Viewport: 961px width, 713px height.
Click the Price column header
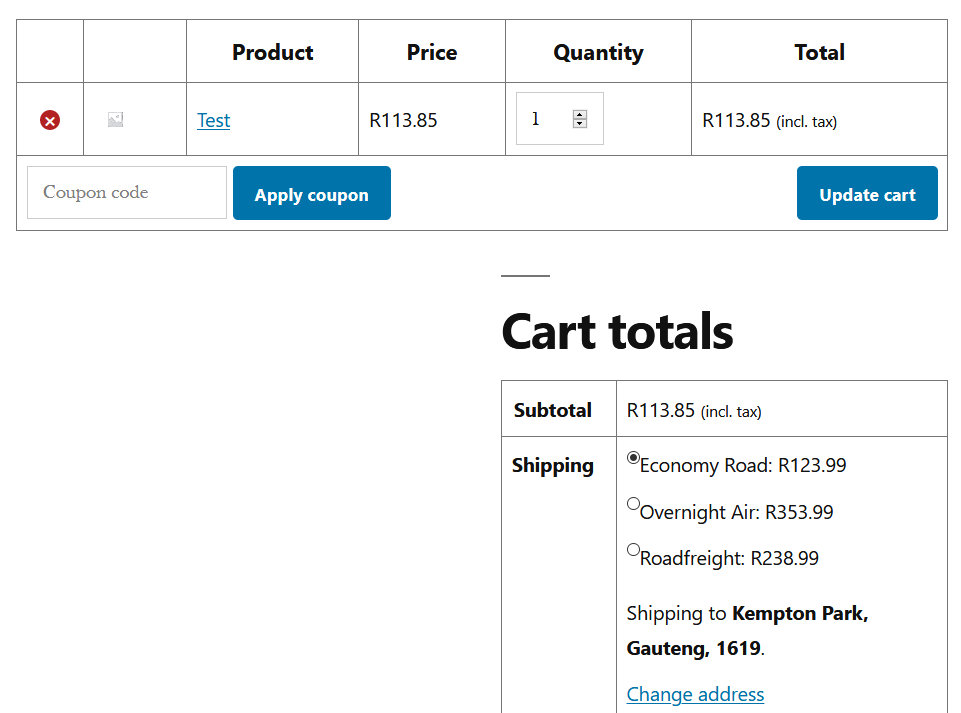pos(432,52)
